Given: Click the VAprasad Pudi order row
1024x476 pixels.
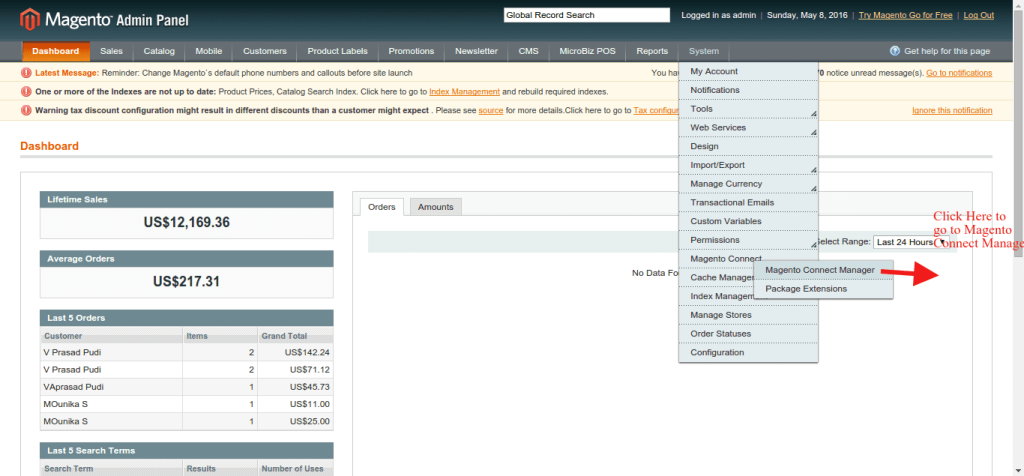Looking at the screenshot, I should pyautogui.click(x=187, y=387).
